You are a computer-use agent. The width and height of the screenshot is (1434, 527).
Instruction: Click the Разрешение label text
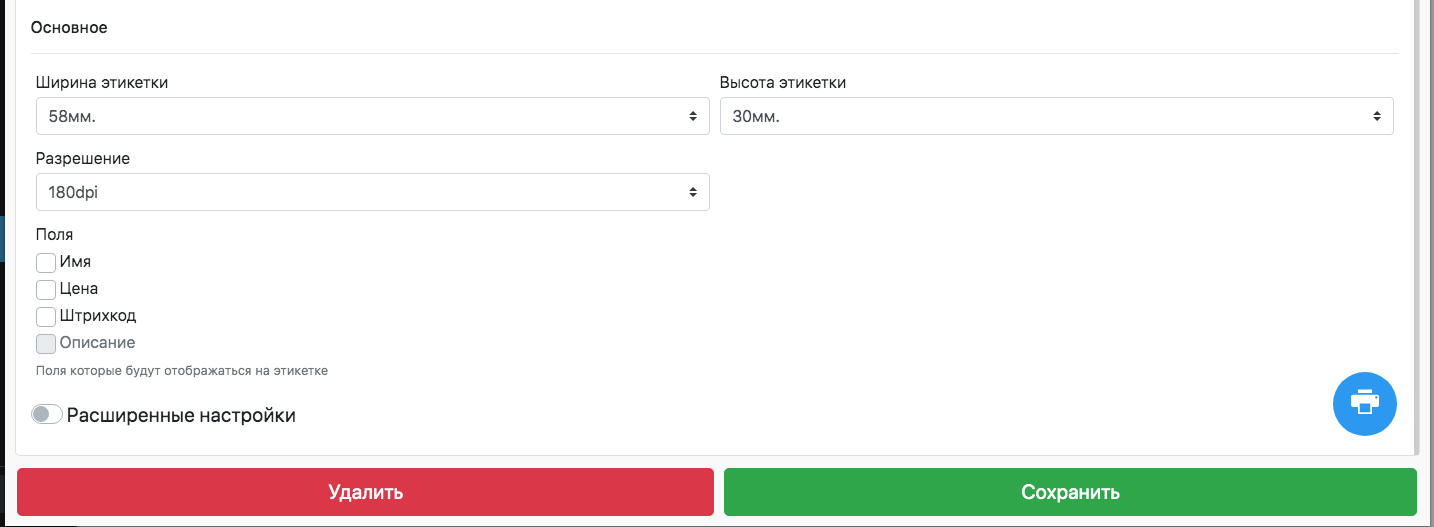pos(83,159)
